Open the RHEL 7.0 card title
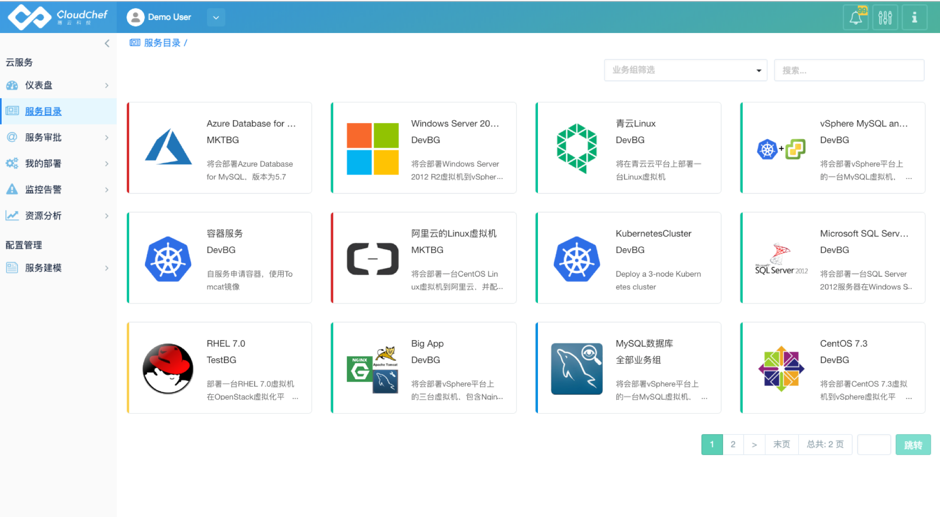 tap(226, 344)
